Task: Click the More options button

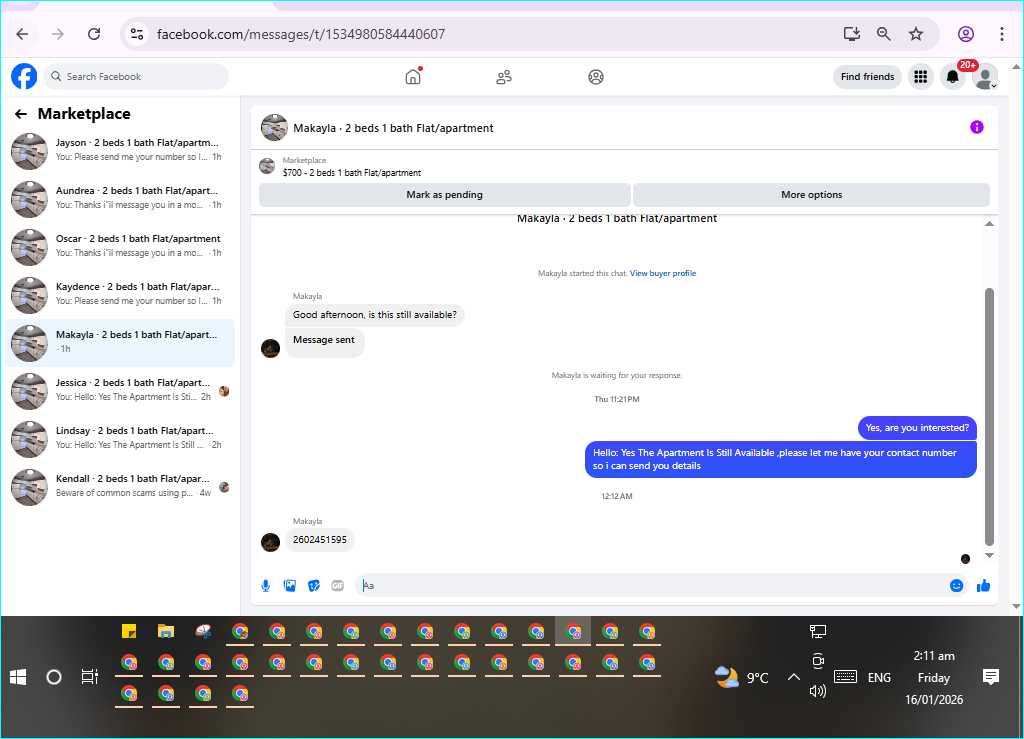Action: point(812,195)
